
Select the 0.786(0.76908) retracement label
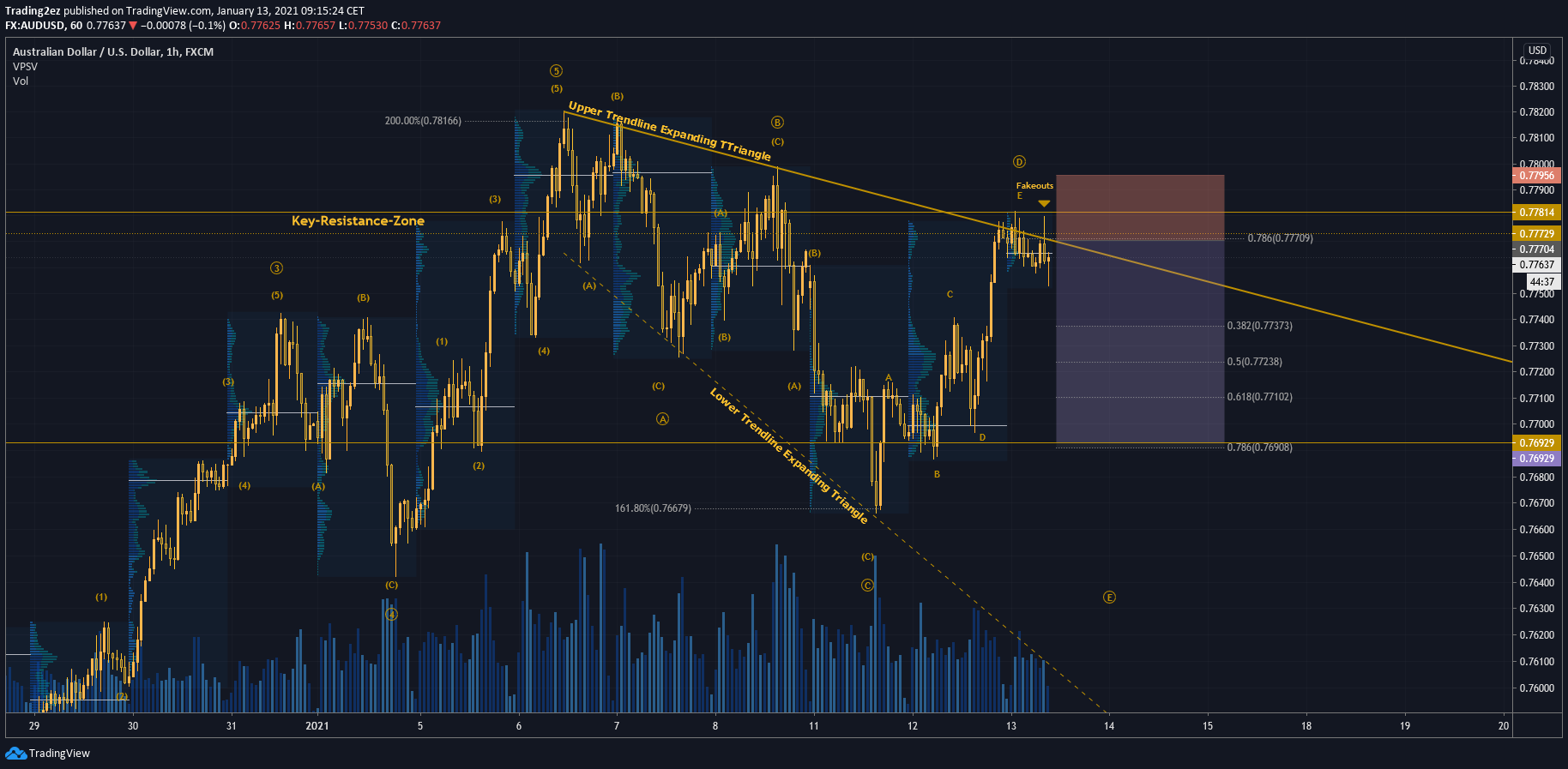(x=1259, y=448)
